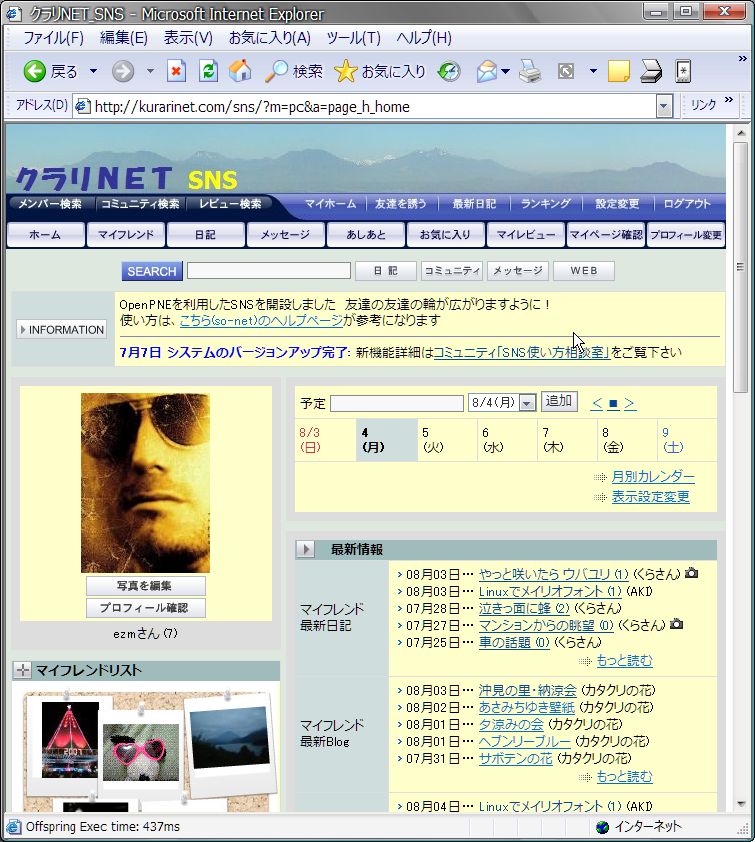Click the 予定 schedule text field
This screenshot has width=755, height=842.
[x=397, y=403]
